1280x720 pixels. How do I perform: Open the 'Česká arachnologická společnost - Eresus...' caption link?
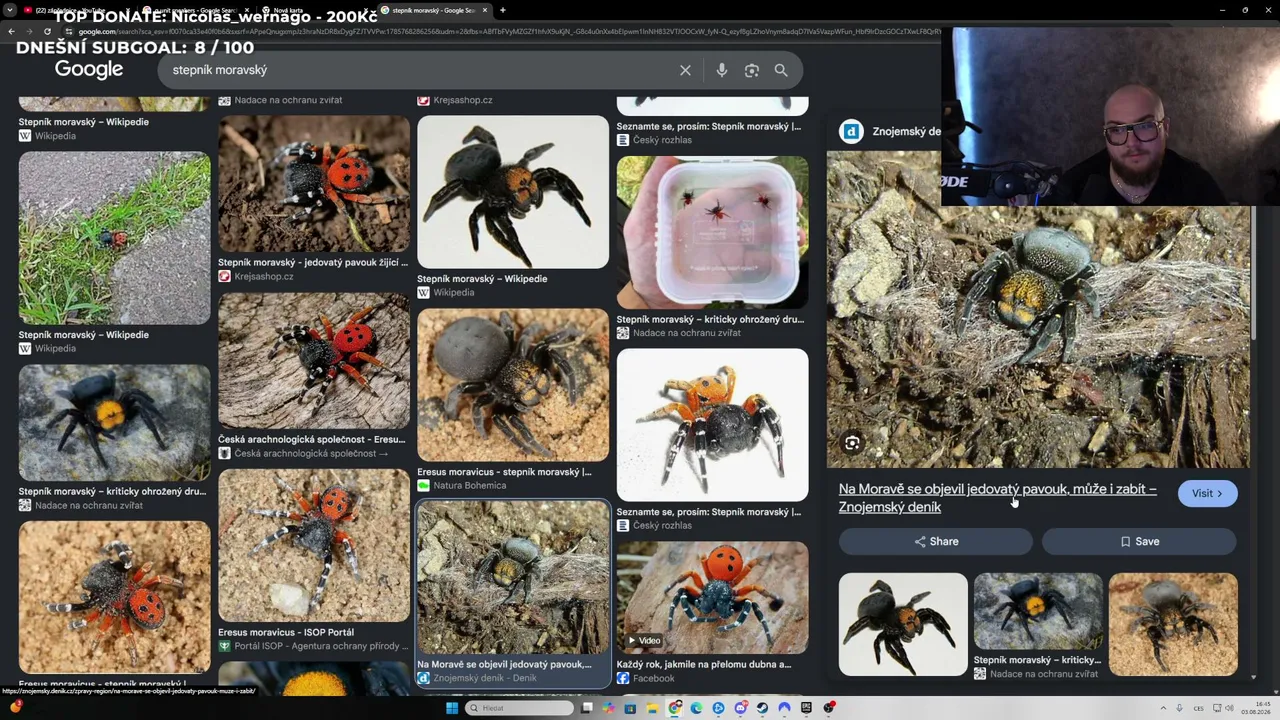[x=312, y=439]
